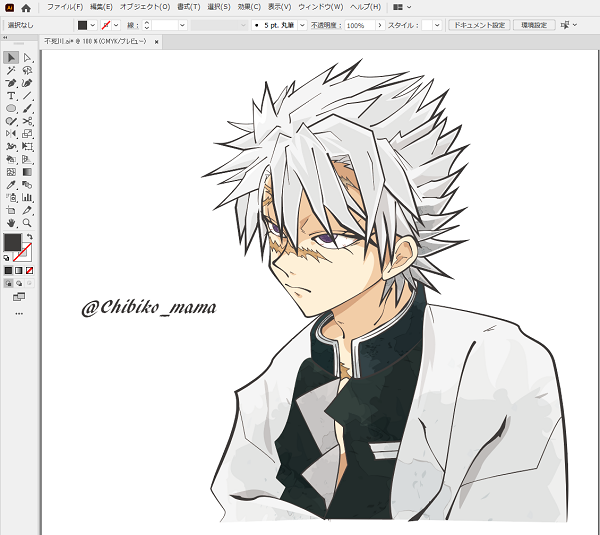Click ドキュメント設定 button
Viewport: 600px width, 535px height.
[479, 25]
